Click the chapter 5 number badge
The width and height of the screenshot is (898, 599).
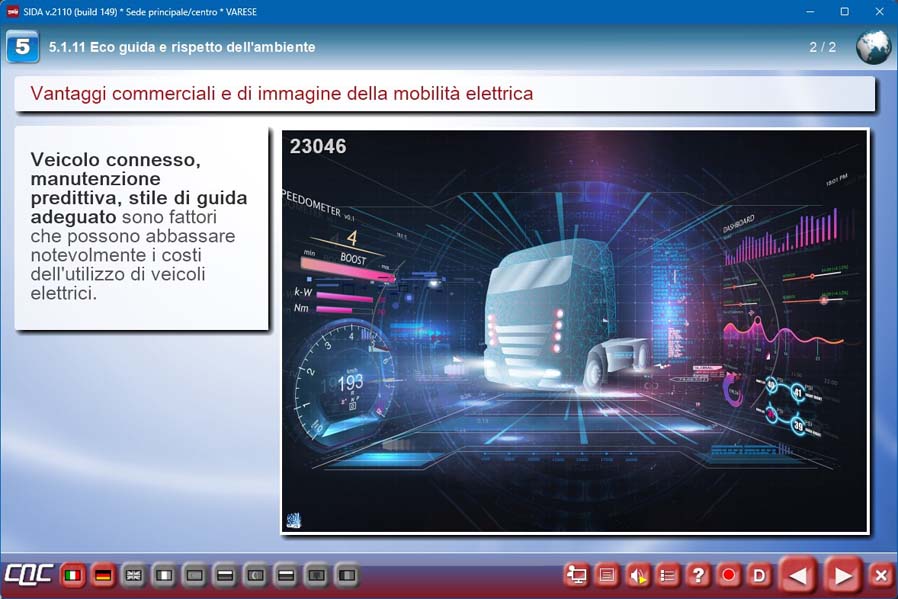point(22,47)
